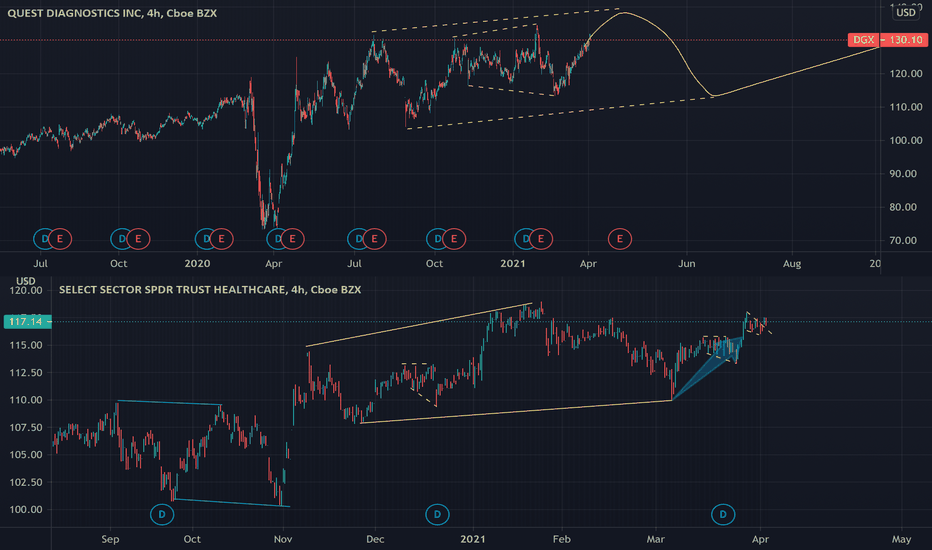Viewport: 932px width, 550px height.
Task: Click the dividend marker near 2021 on DGX chart
Action: click(525, 239)
